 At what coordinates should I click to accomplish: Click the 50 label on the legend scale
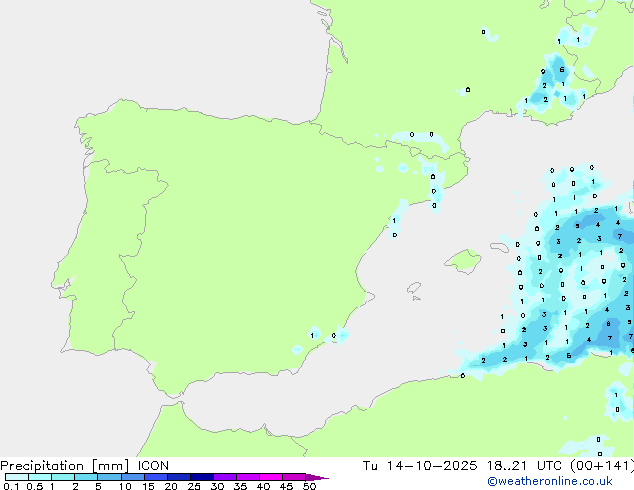click(x=309, y=487)
